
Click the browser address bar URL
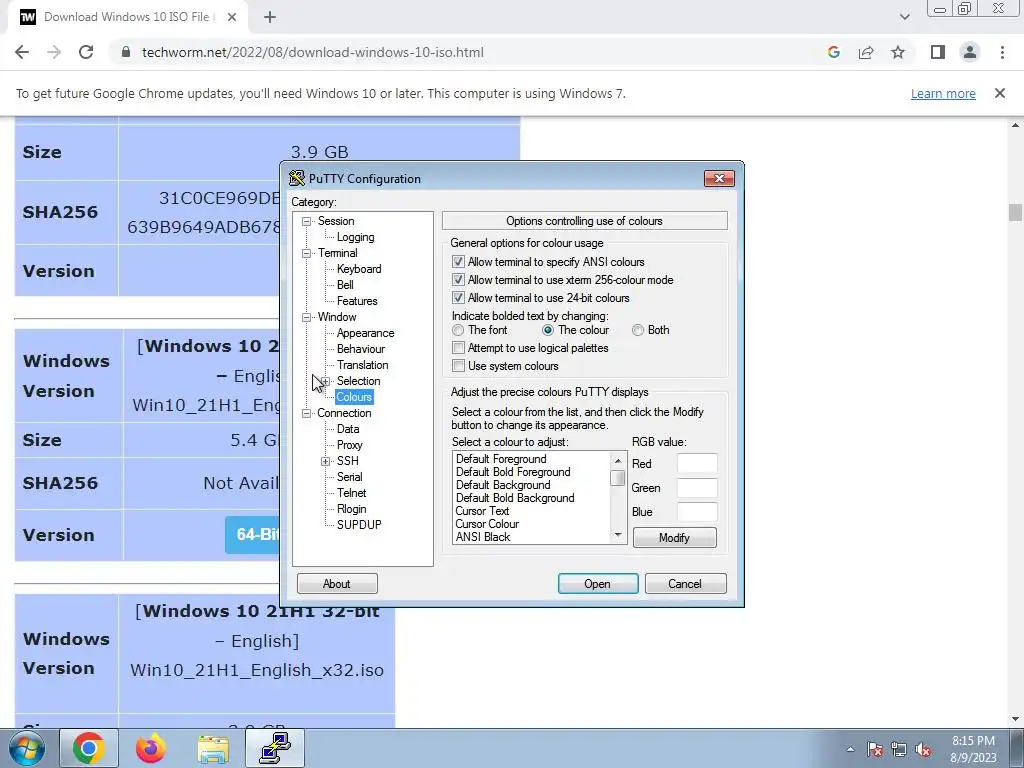[x=313, y=52]
